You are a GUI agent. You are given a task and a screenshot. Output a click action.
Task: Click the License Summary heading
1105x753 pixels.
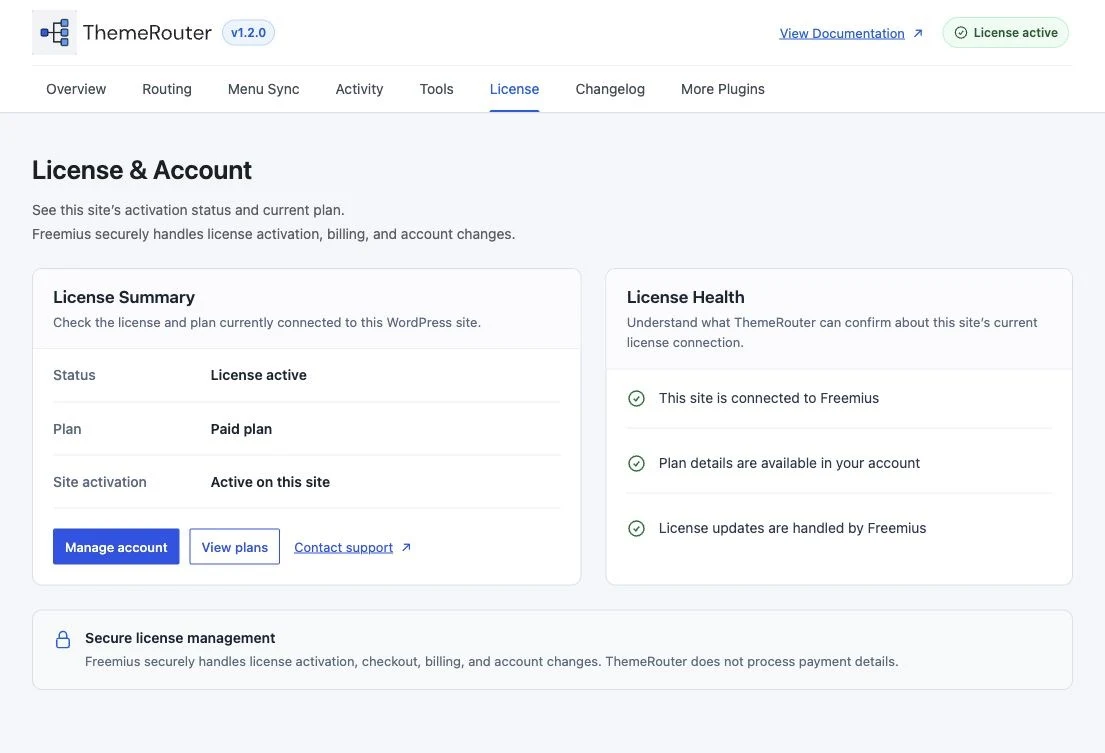click(x=124, y=297)
